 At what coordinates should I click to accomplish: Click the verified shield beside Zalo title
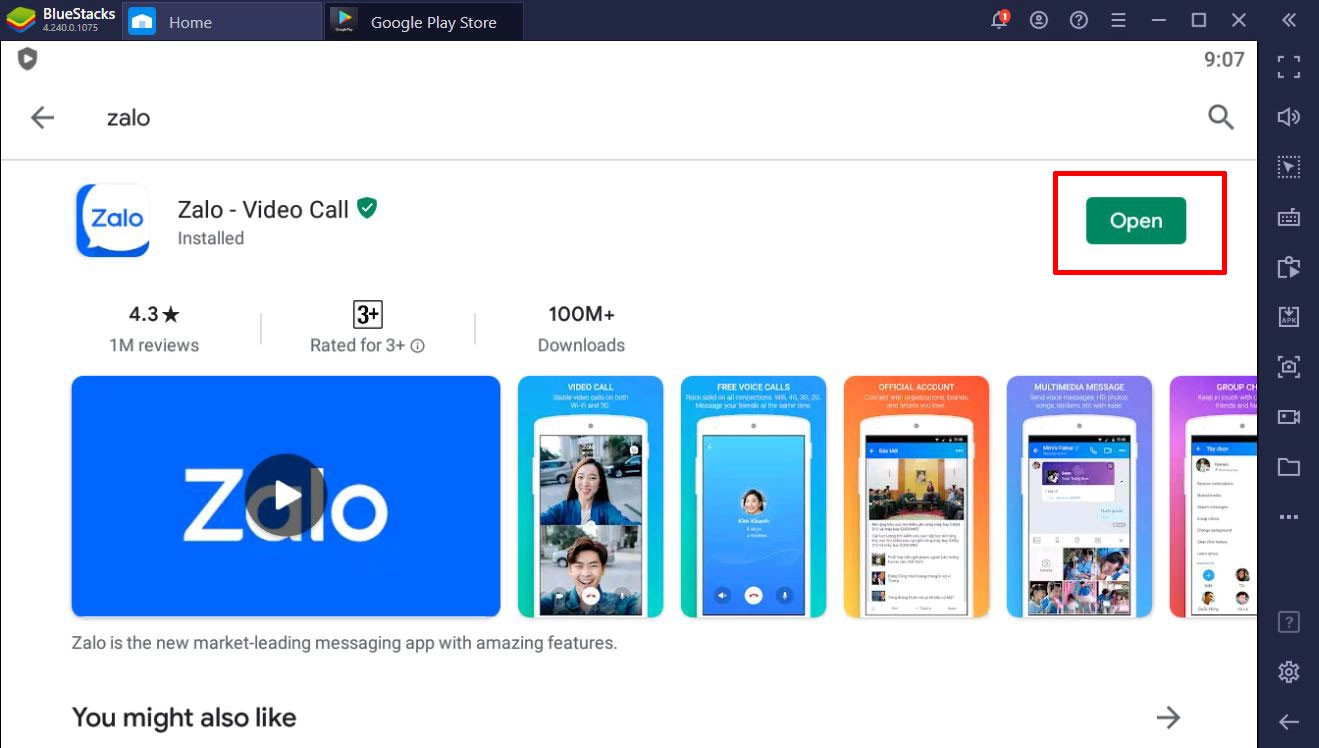coord(367,208)
